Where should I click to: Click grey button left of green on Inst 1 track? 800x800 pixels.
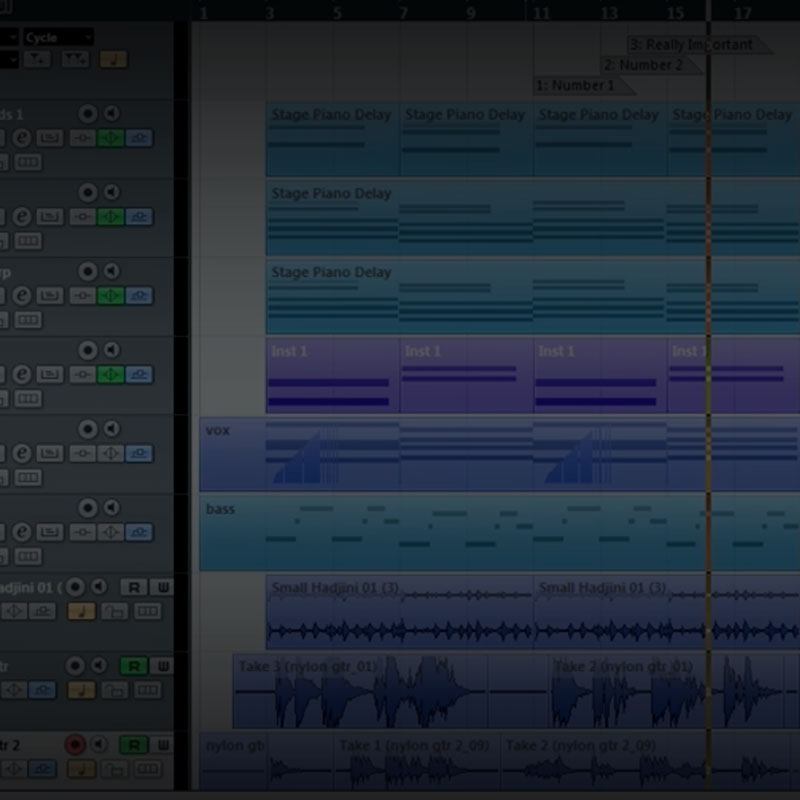(x=82, y=374)
